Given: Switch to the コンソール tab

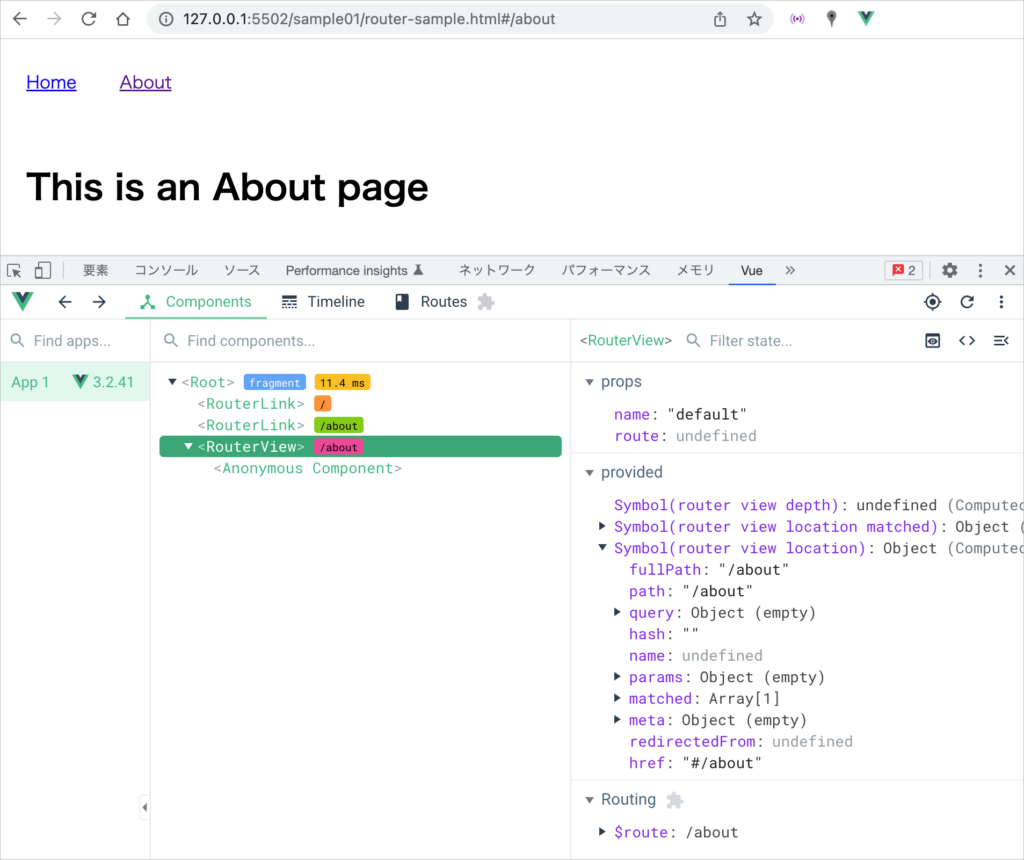Looking at the screenshot, I should point(166,270).
